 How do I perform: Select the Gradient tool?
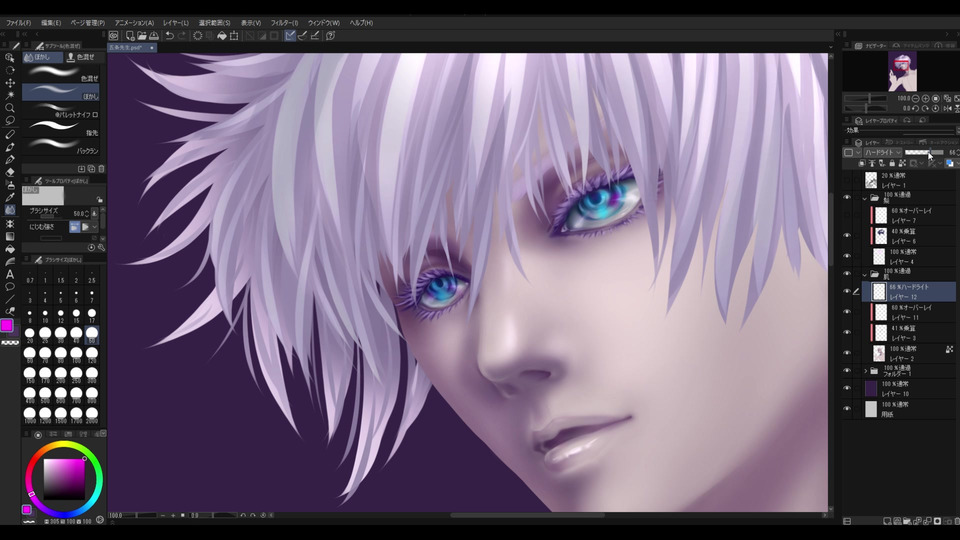10,236
